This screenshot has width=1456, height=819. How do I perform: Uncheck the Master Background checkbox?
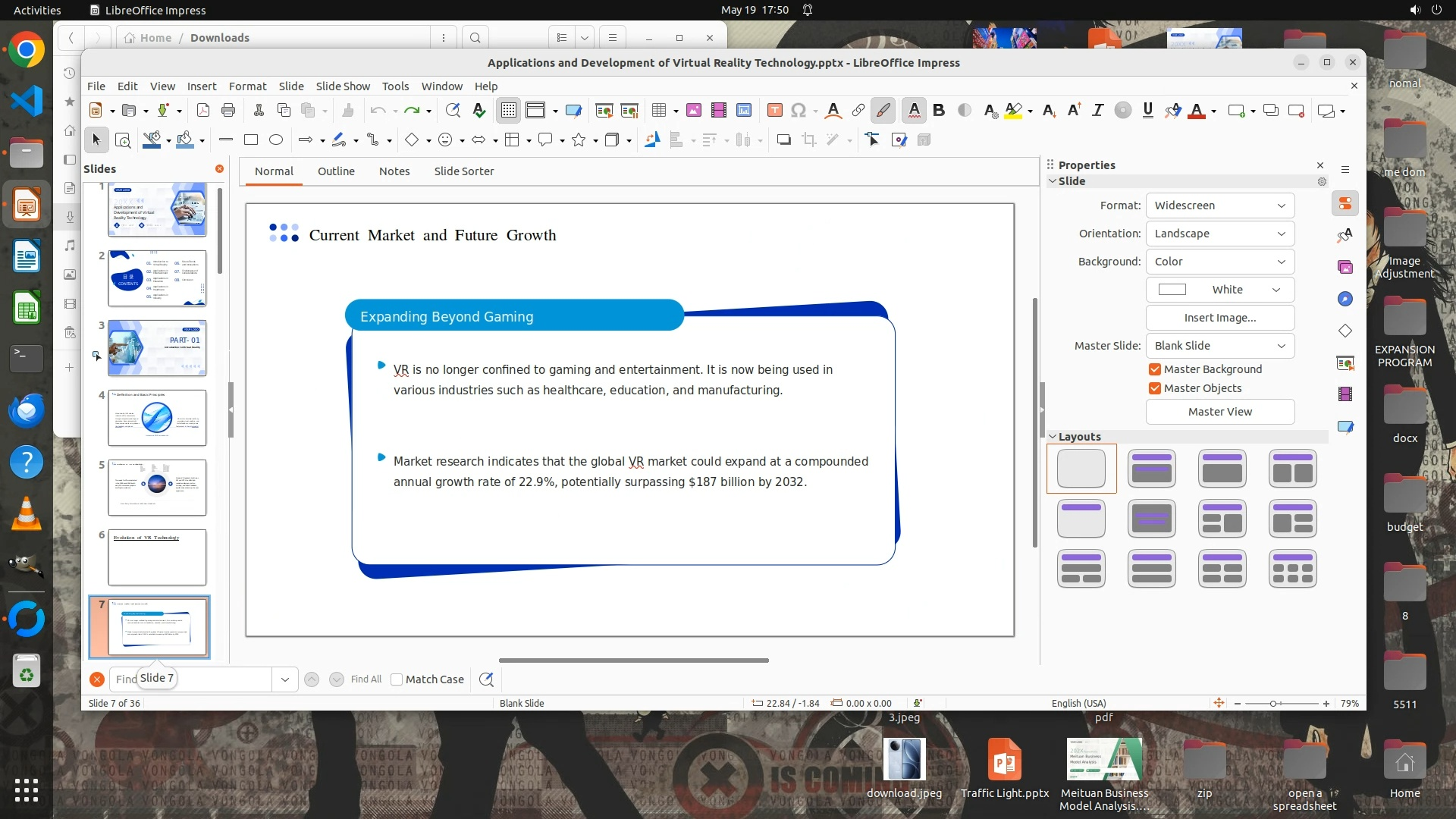pyautogui.click(x=1155, y=369)
